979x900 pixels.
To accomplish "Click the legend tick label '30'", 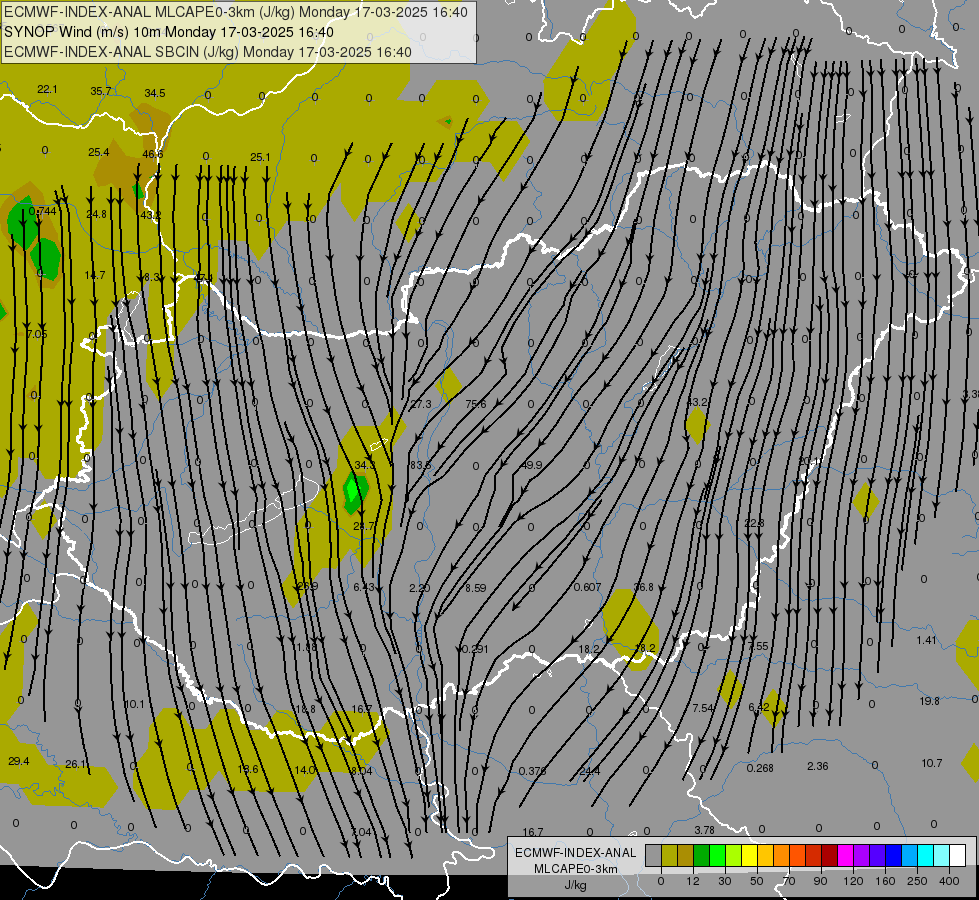I will 724,881.
